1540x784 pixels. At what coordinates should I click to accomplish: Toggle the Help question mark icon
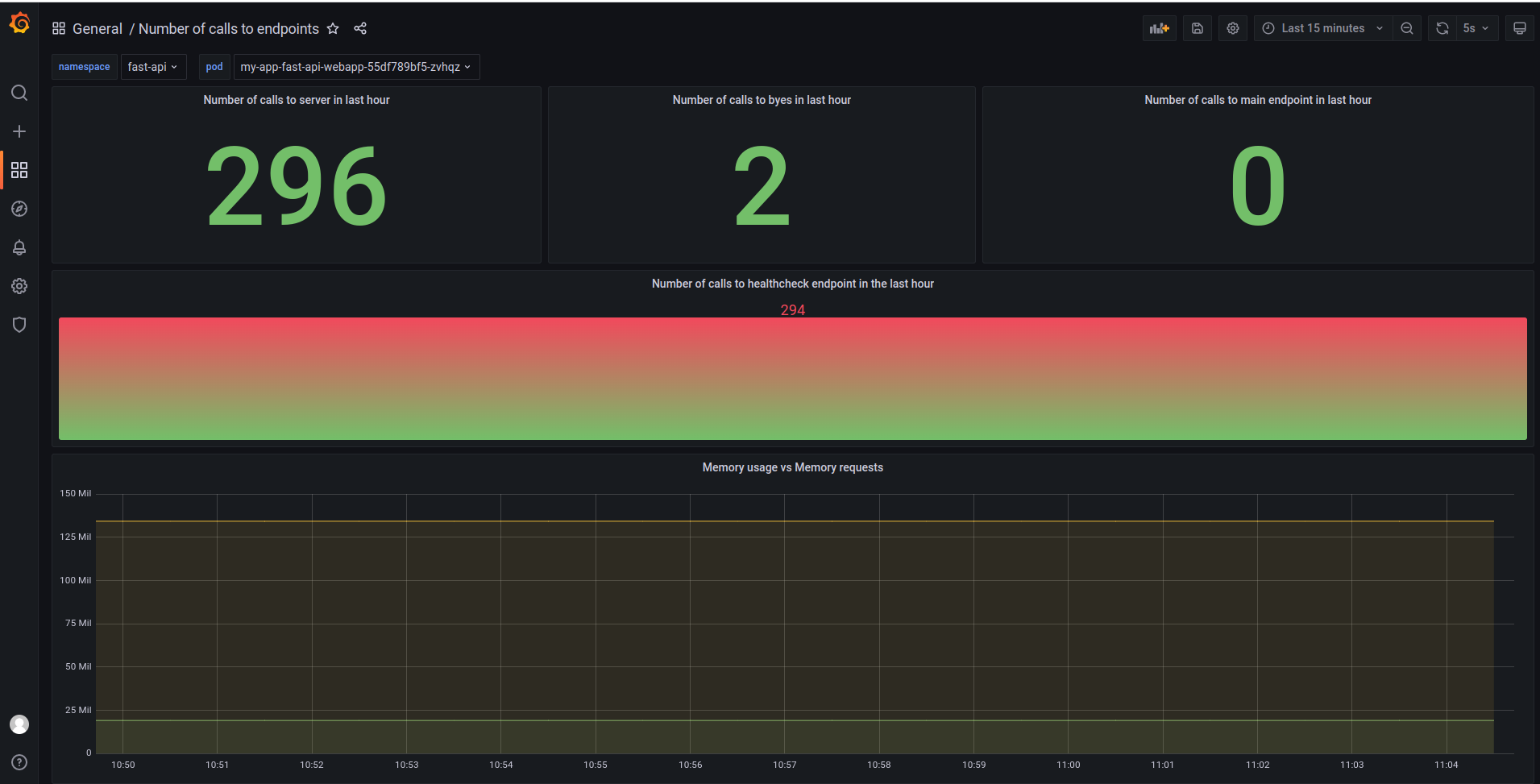(19, 762)
